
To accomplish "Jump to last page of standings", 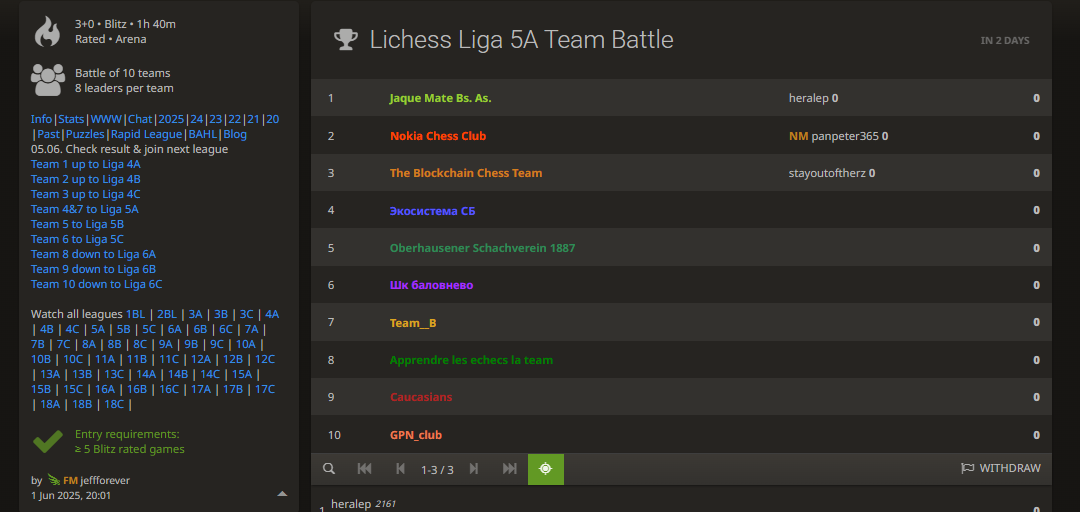I will [x=510, y=469].
